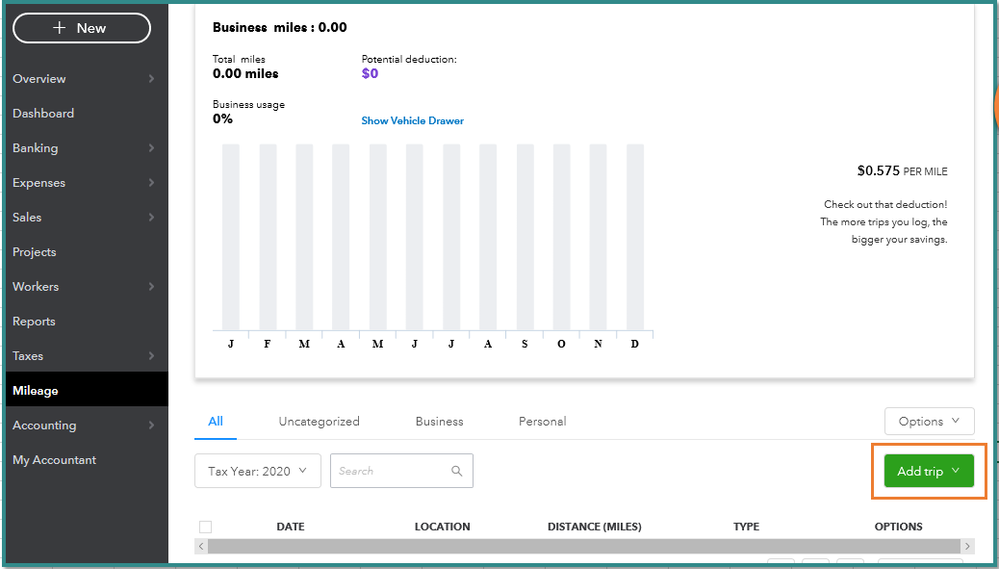Open the Options dropdown
999x569 pixels.
pos(929,421)
